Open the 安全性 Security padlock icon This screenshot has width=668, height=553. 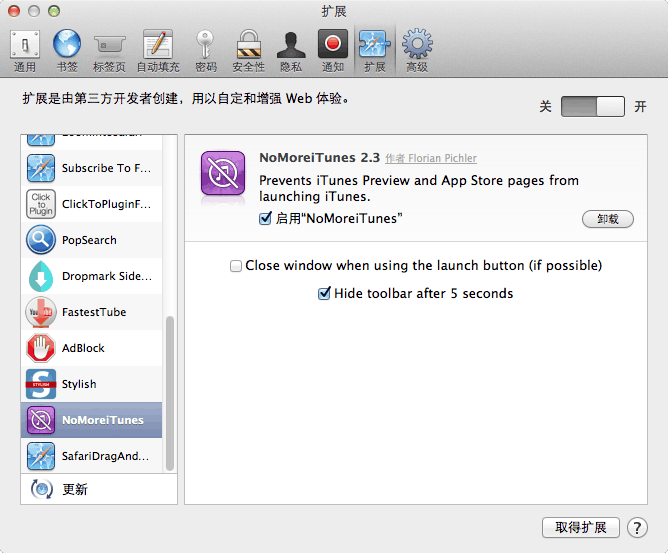[x=248, y=44]
